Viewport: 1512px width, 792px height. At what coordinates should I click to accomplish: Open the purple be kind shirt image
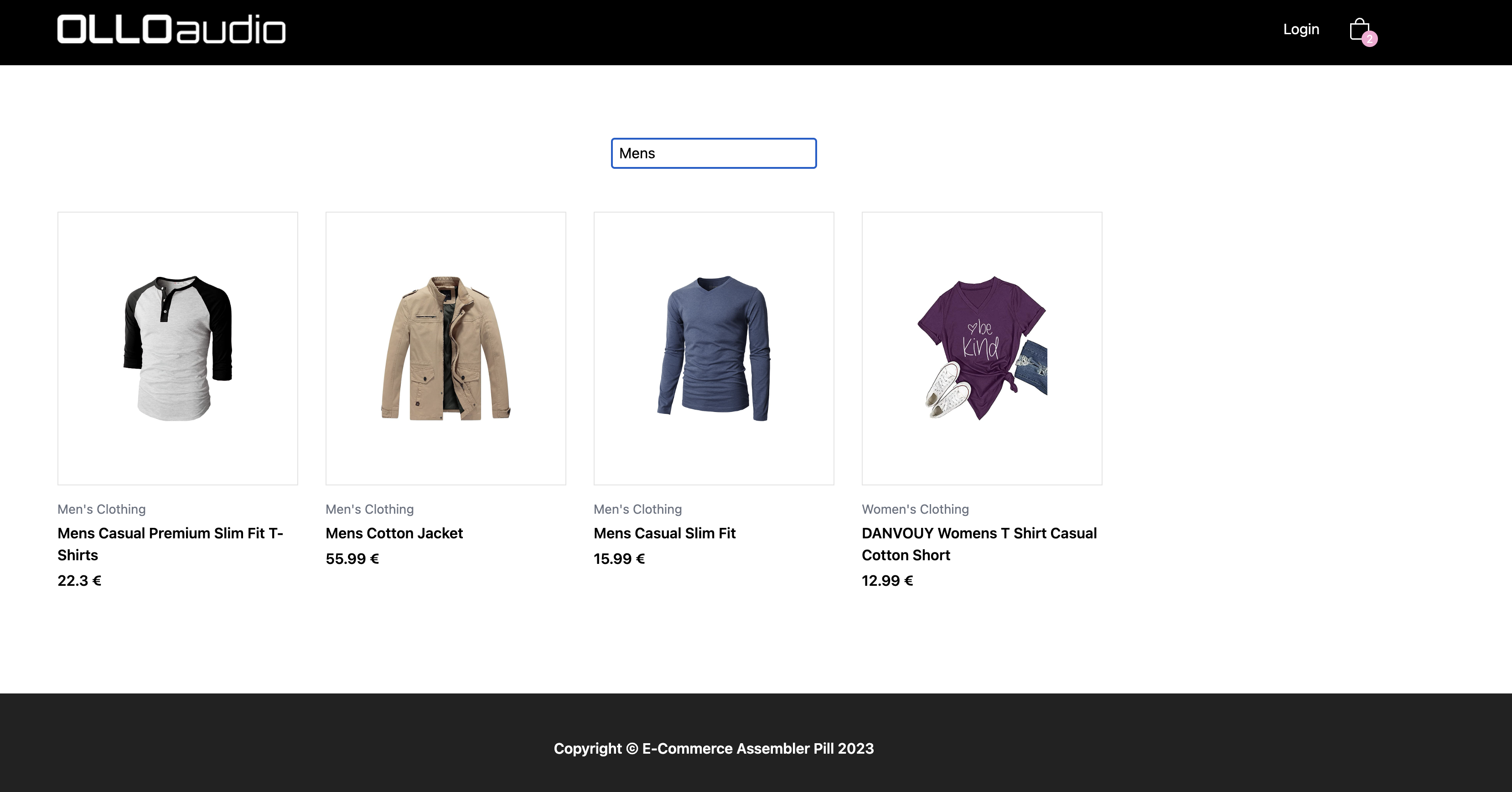coord(981,348)
